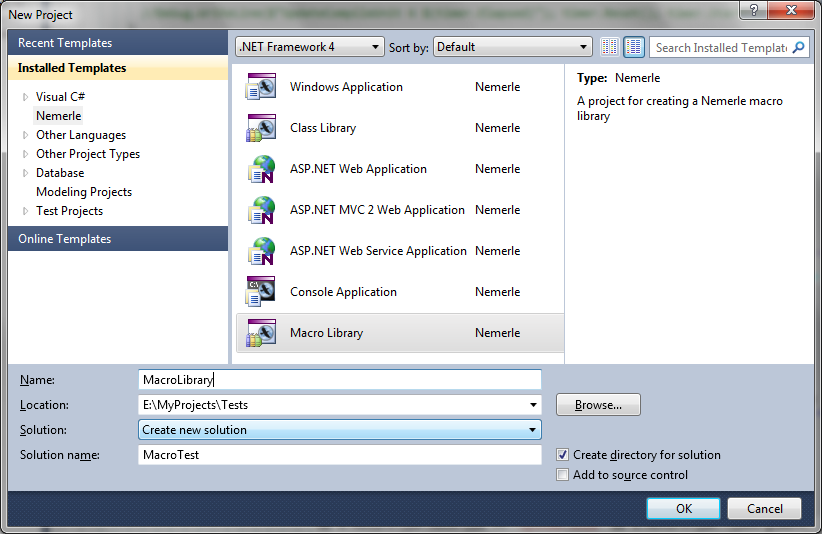Click the Macro Library template icon
The image size is (822, 534).
tap(260, 333)
